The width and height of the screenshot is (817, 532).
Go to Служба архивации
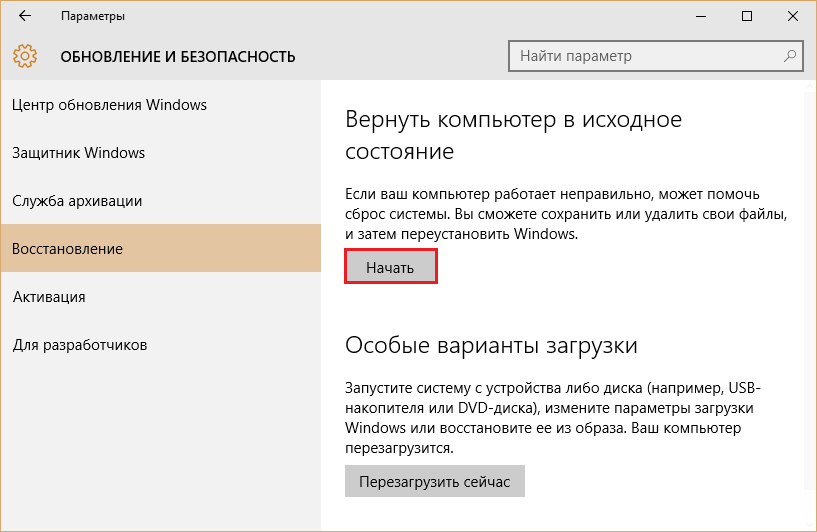coord(77,201)
